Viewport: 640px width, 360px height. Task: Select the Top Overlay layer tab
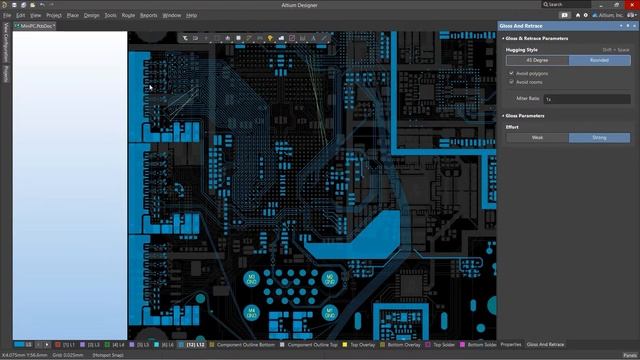[x=359, y=345]
